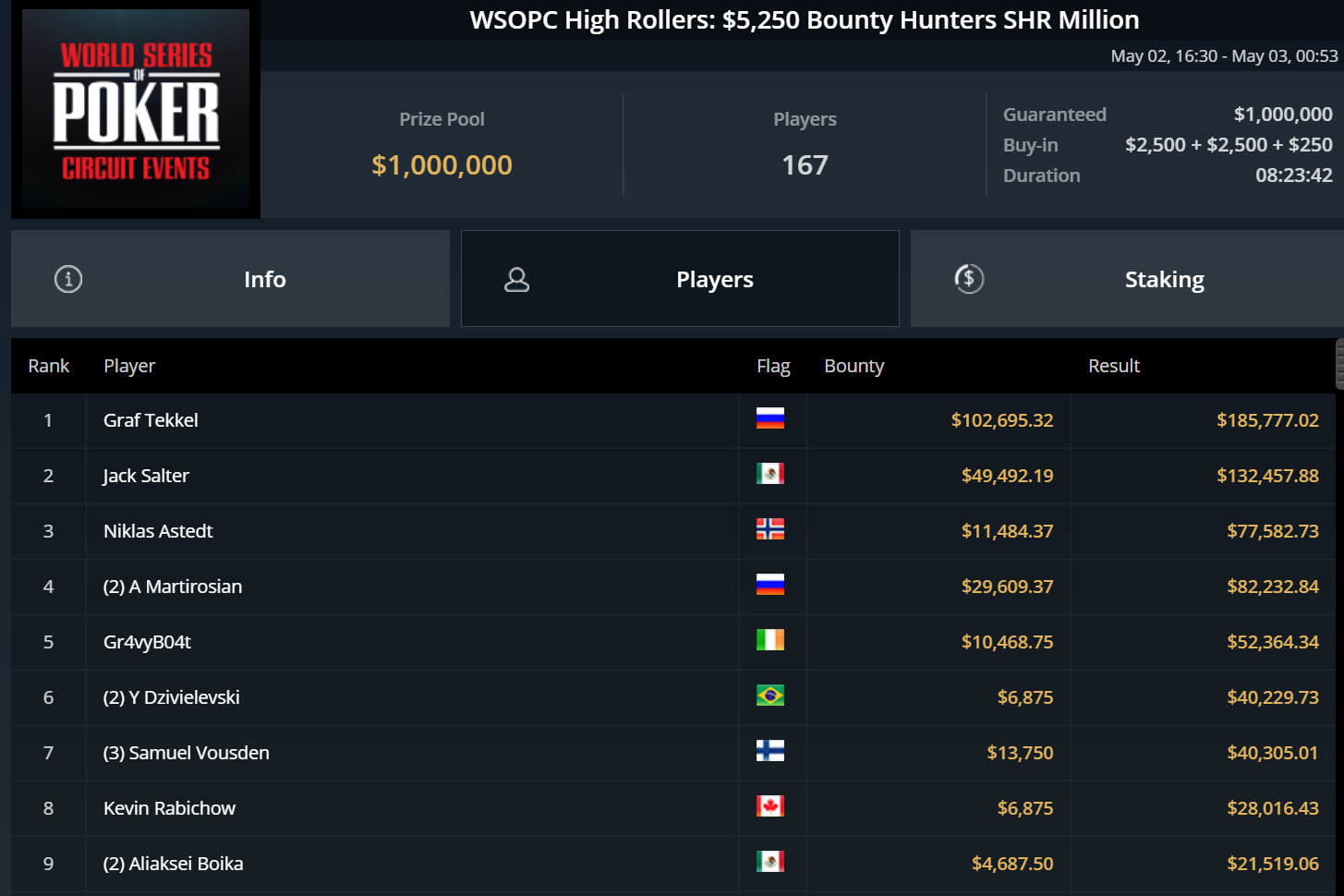
Task: Click the World Series of Poker logo
Action: coord(136,110)
